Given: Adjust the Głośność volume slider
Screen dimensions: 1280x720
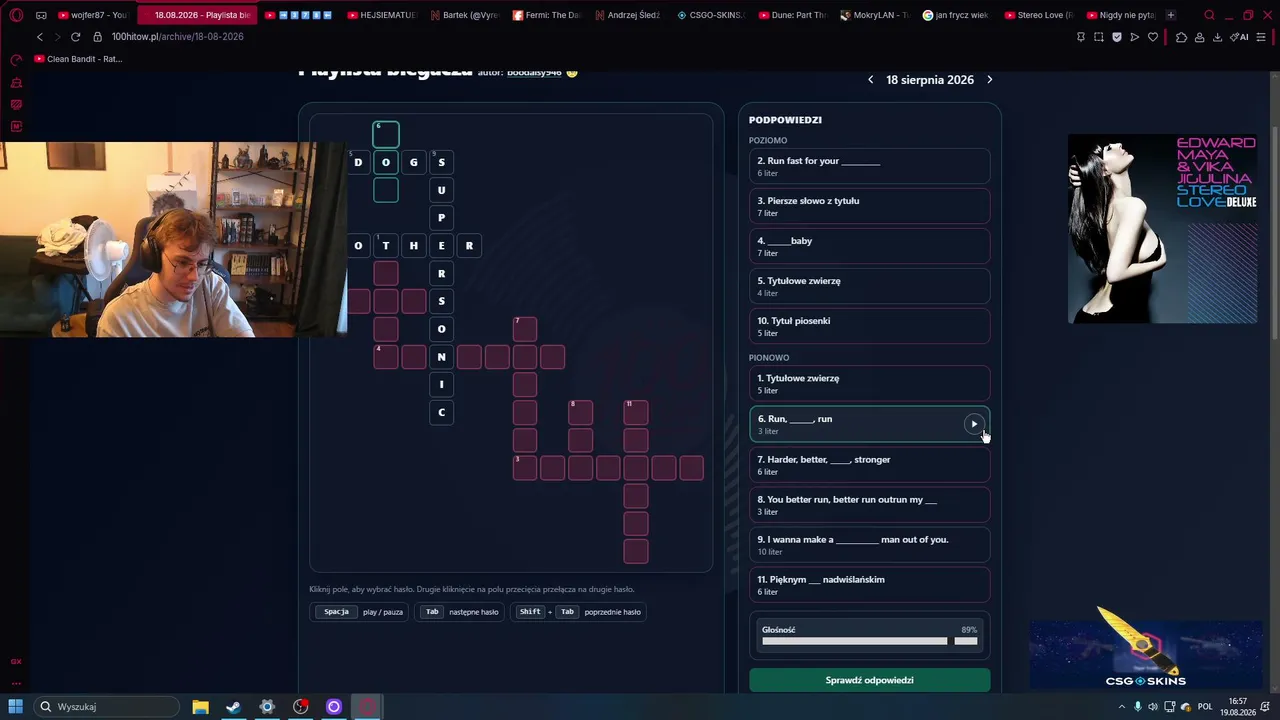Looking at the screenshot, I should tap(870, 641).
